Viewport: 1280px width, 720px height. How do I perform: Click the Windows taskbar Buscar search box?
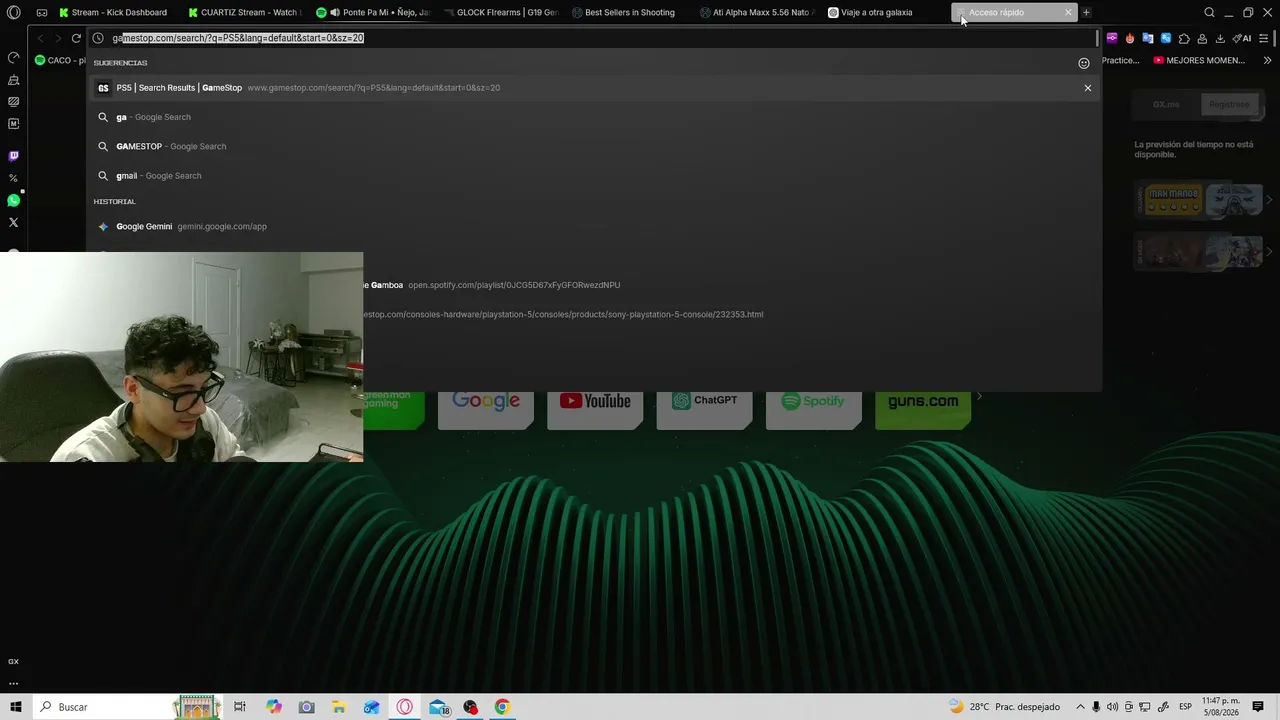[x=130, y=707]
